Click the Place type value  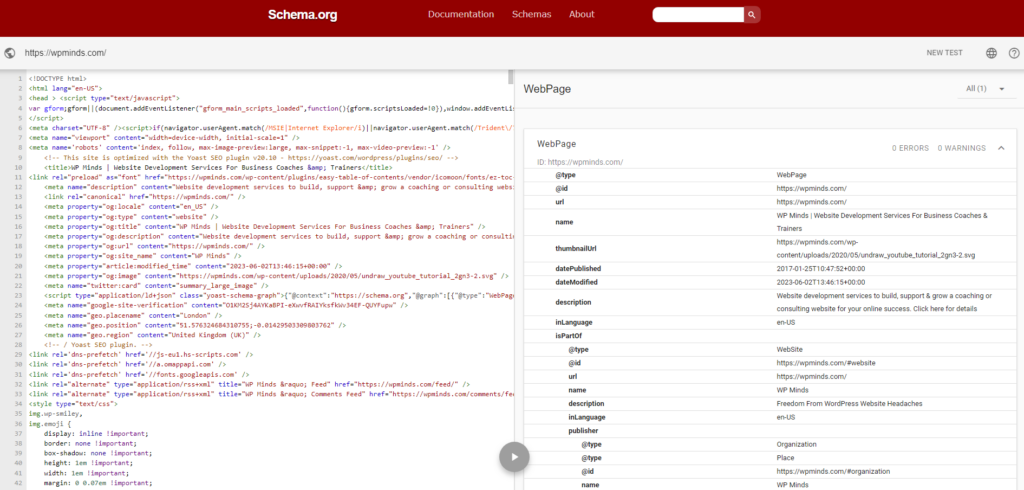tap(784, 458)
